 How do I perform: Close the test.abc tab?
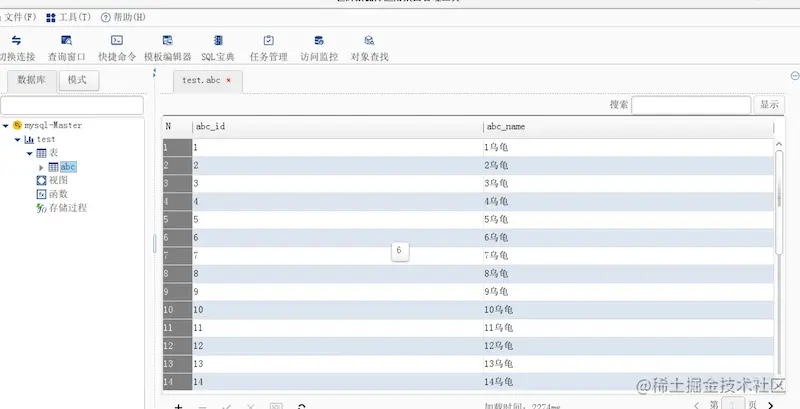pos(229,81)
